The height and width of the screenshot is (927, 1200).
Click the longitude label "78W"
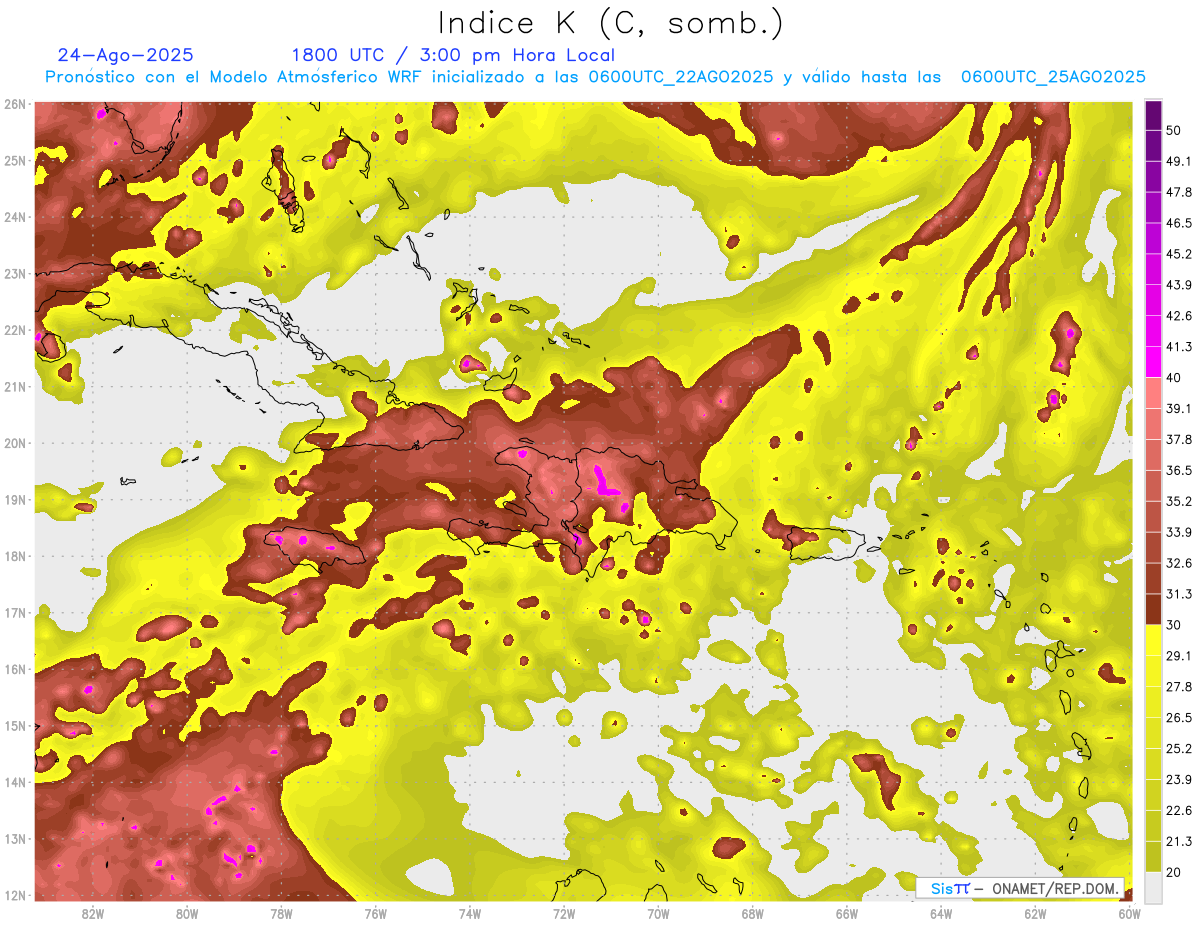(x=281, y=913)
